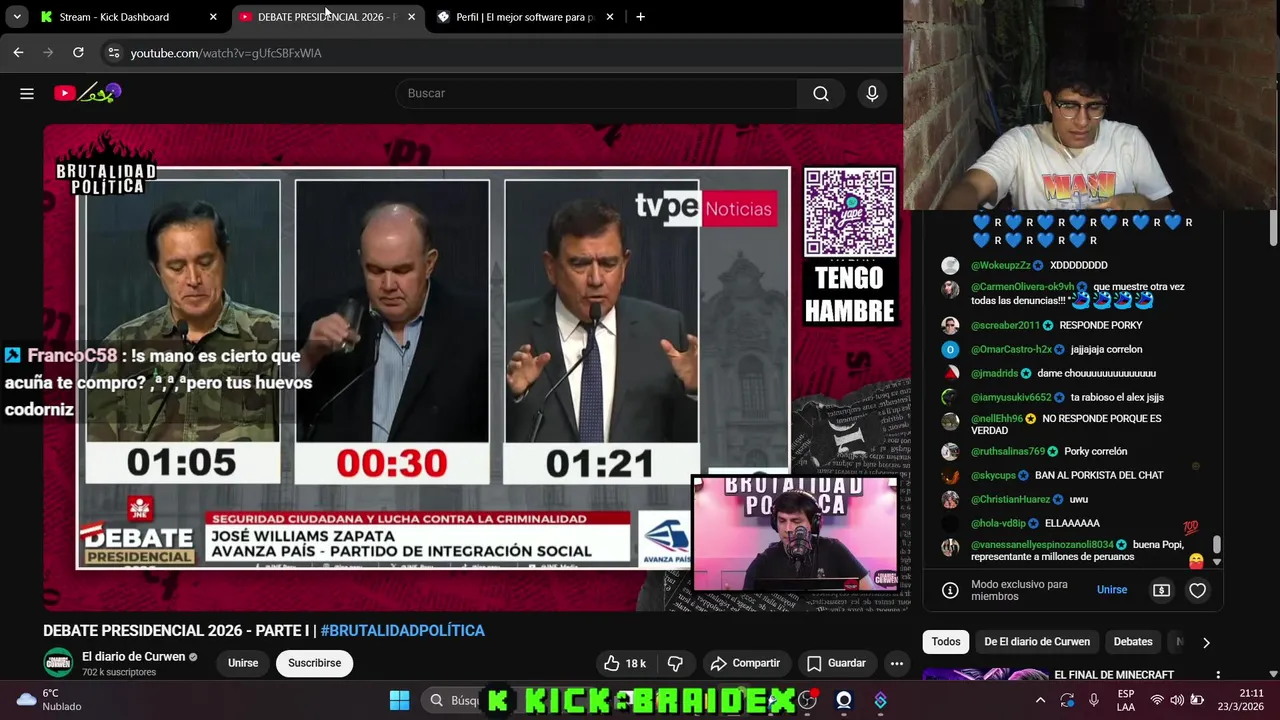Click the video player area
Viewport: 1280px width, 720px height.
[476, 366]
